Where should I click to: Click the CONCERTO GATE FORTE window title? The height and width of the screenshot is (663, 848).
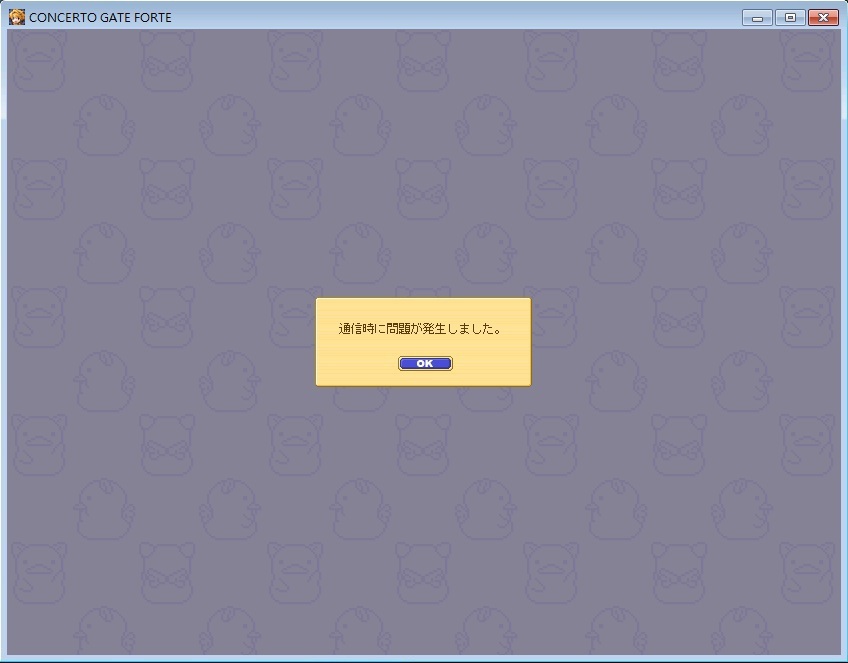click(101, 18)
